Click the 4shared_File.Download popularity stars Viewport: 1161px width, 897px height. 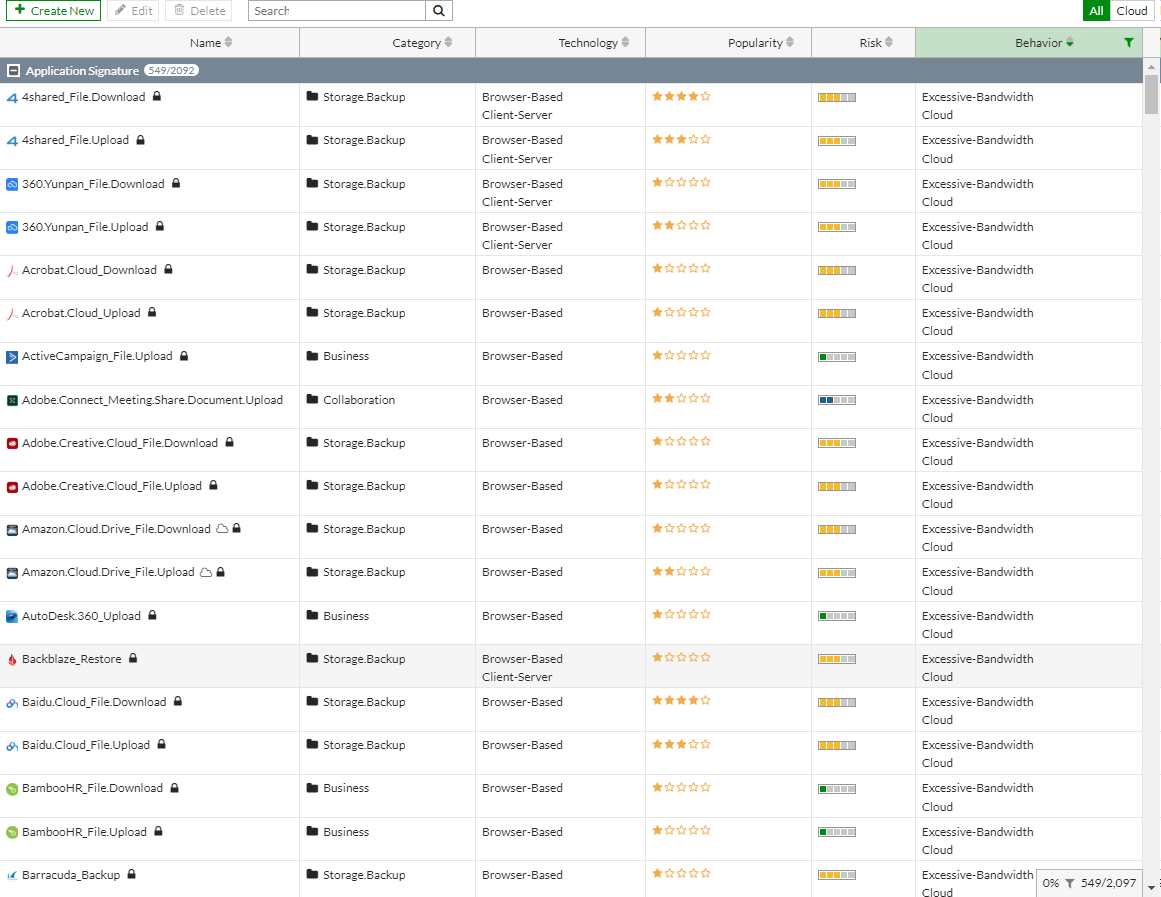click(x=681, y=96)
